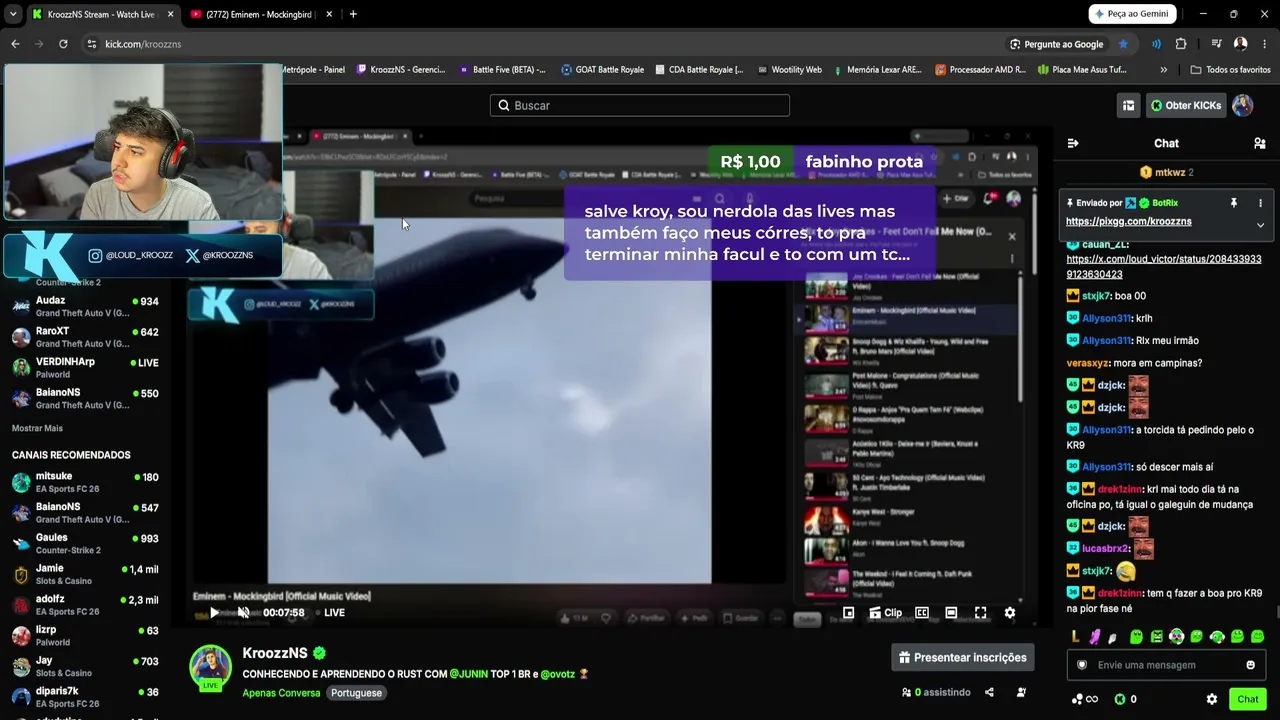The image size is (1280, 720).
Task: Open the tab search dropdown arrow
Action: point(13,14)
